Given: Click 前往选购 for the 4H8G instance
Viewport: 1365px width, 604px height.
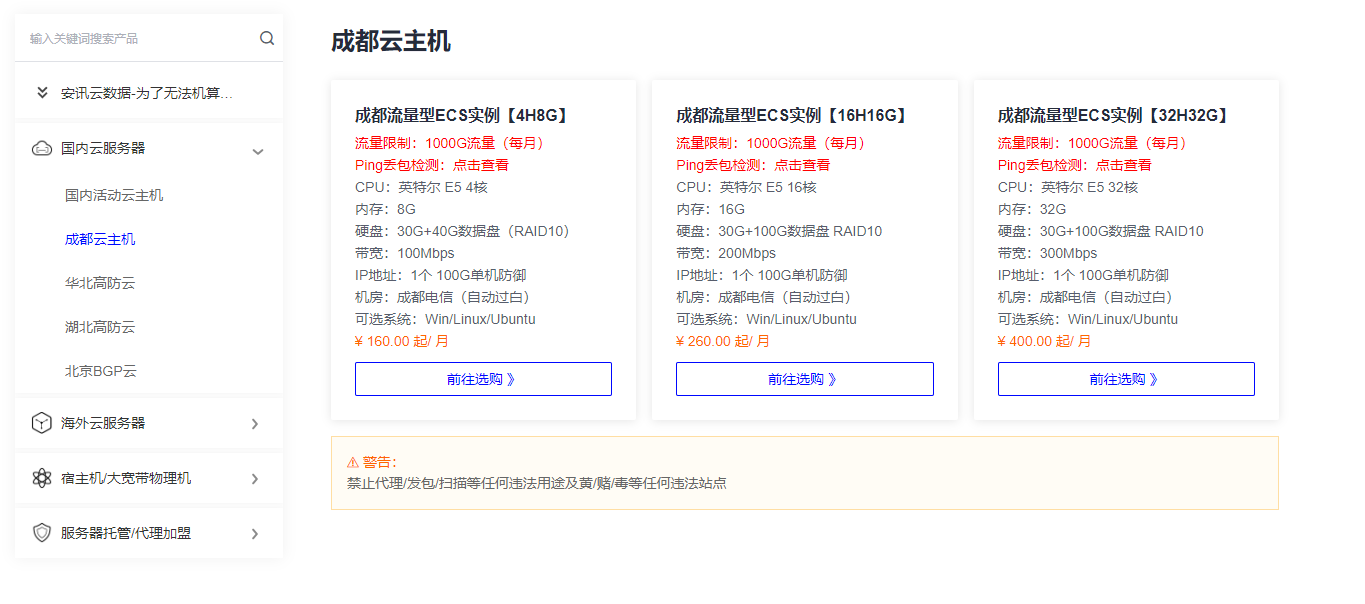Looking at the screenshot, I should pos(483,379).
